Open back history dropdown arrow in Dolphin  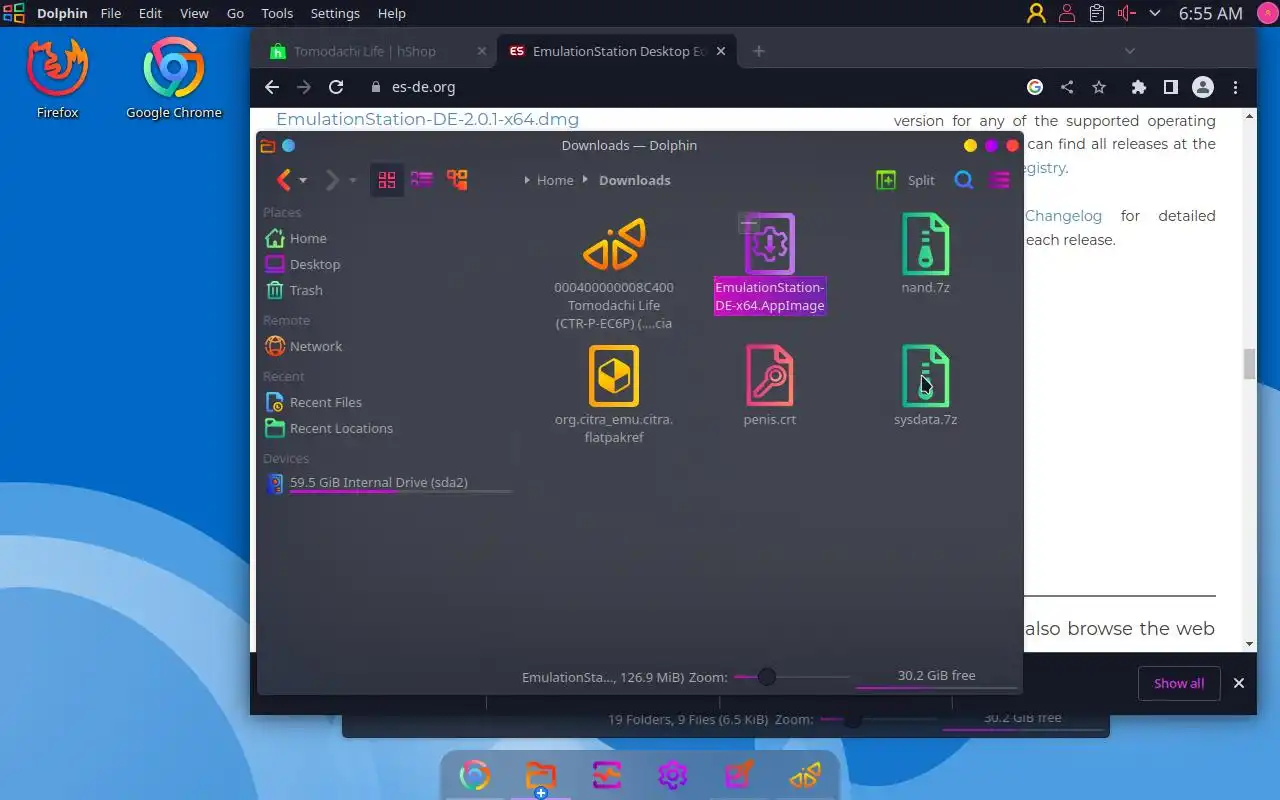point(303,181)
